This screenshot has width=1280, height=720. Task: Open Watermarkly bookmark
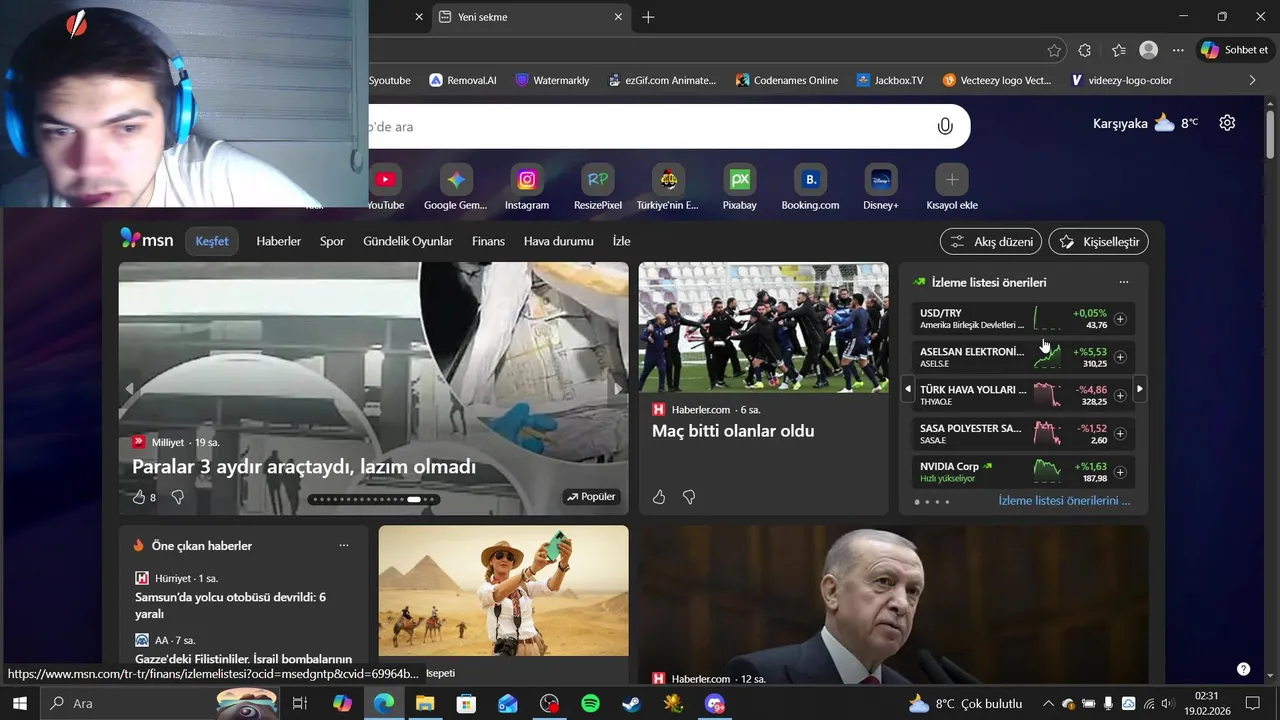click(x=552, y=80)
